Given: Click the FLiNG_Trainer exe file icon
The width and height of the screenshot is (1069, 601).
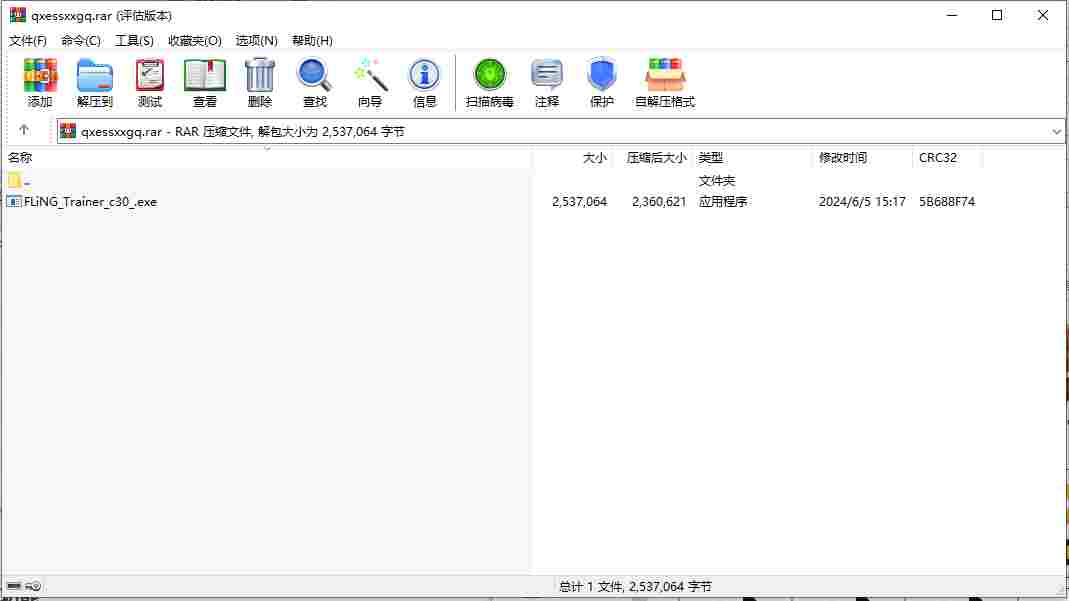Looking at the screenshot, I should pyautogui.click(x=14, y=202).
